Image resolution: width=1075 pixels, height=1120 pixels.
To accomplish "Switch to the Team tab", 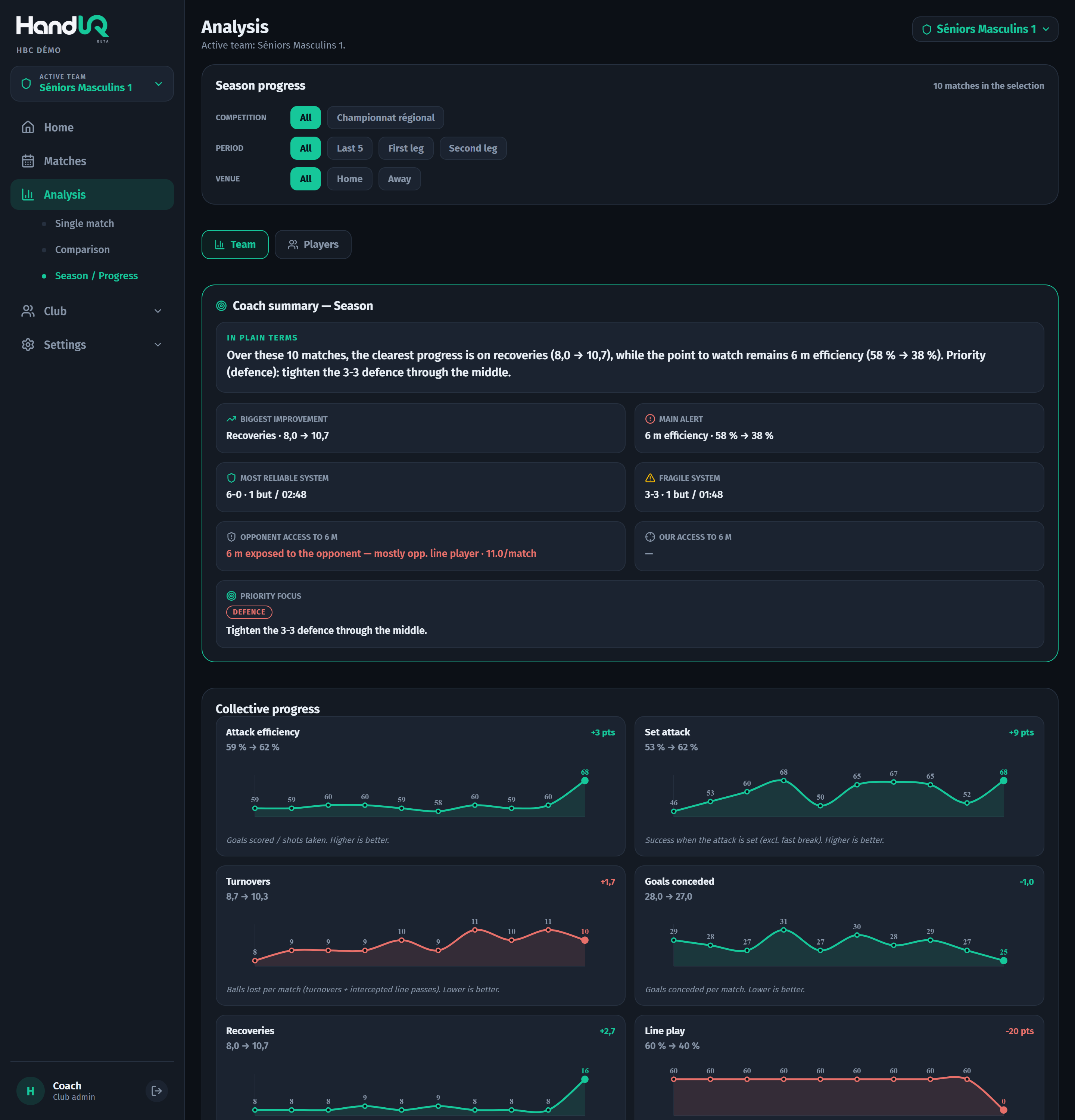I will click(x=235, y=245).
